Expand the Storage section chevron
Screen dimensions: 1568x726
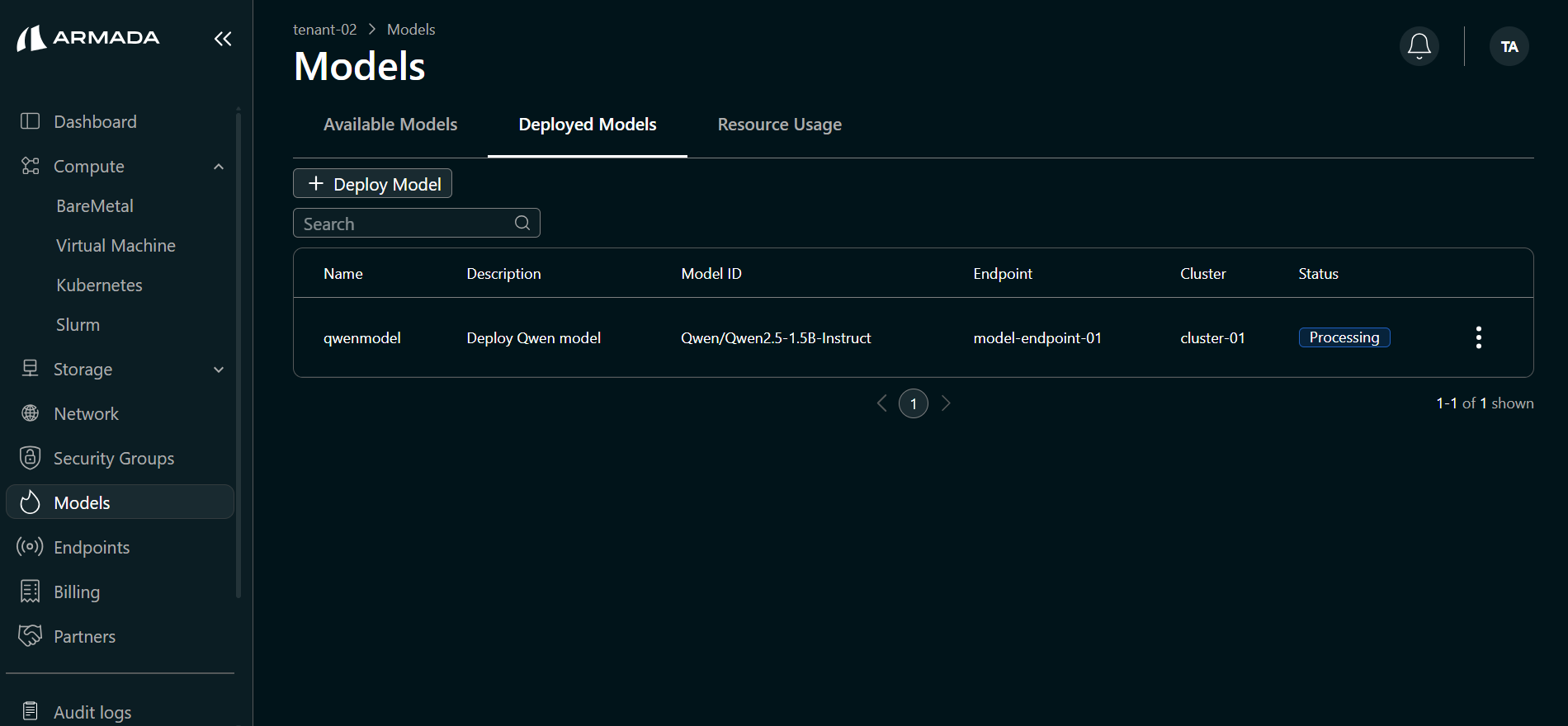tap(219, 370)
